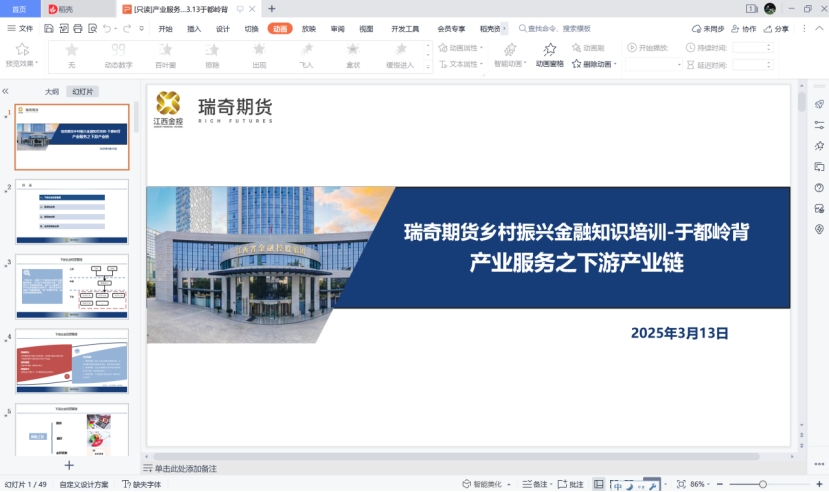Select slide 2 thumbnail
This screenshot has width=829, height=492.
[x=71, y=211]
